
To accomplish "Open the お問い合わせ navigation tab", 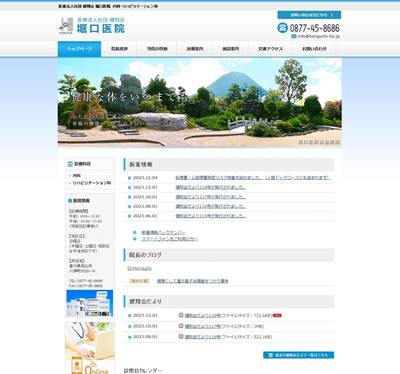I will [314, 49].
